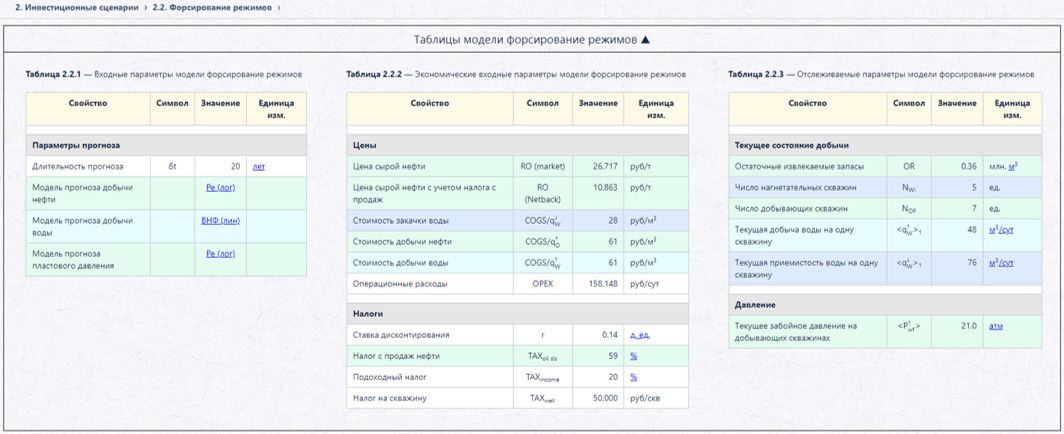Select well tax value 50,000
The image size is (1064, 434).
pos(605,398)
